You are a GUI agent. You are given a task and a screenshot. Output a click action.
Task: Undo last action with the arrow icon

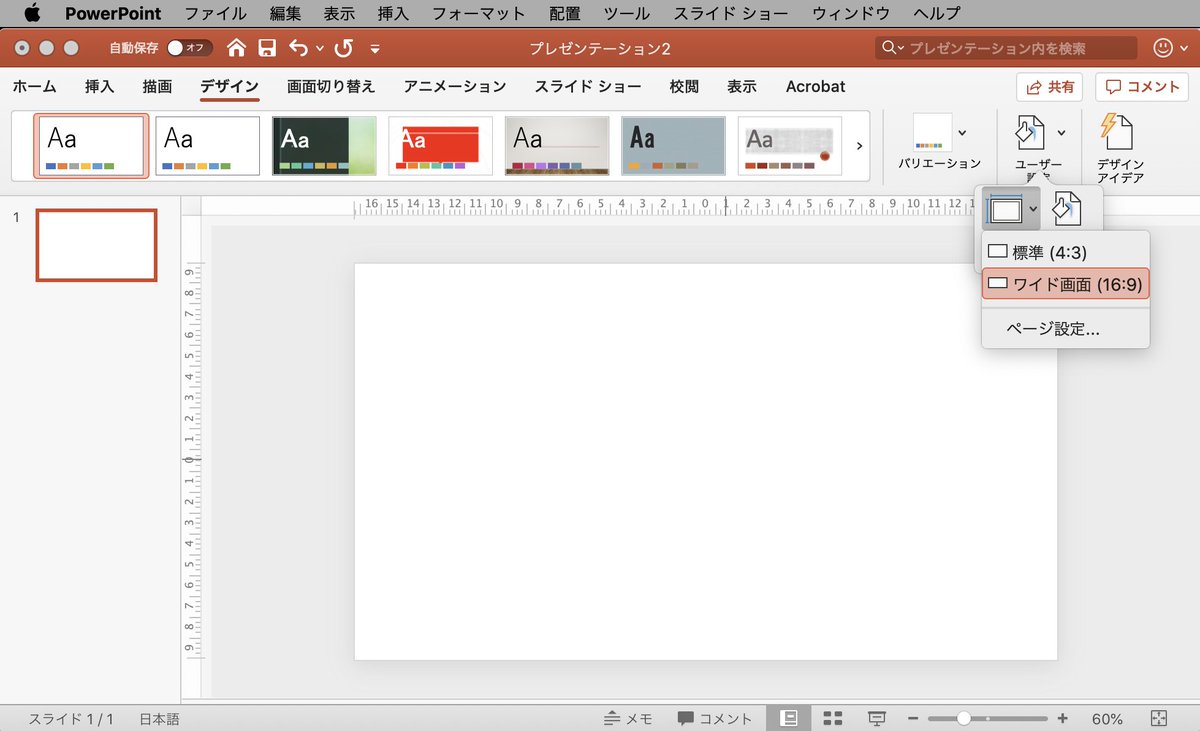coord(298,48)
